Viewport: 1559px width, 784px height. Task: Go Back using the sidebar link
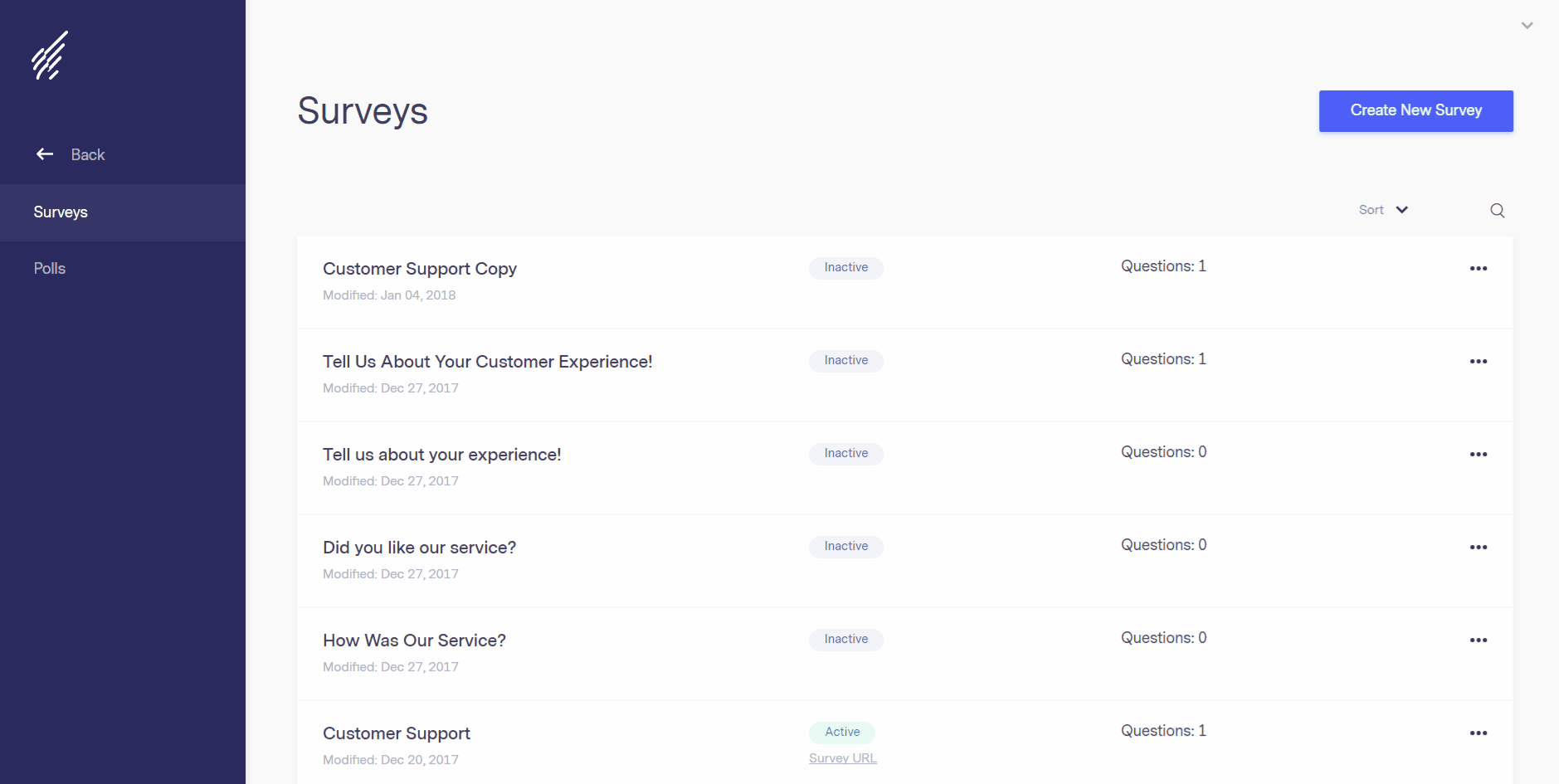point(88,155)
